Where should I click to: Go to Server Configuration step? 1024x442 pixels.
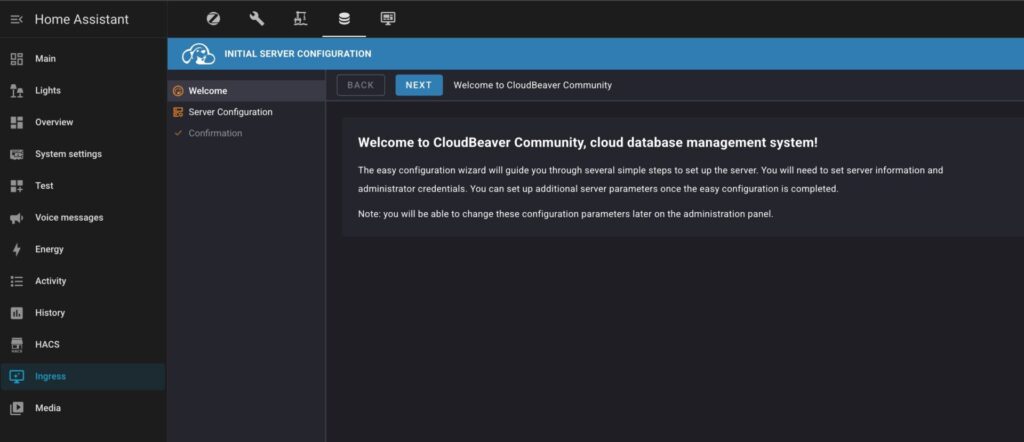(x=230, y=112)
